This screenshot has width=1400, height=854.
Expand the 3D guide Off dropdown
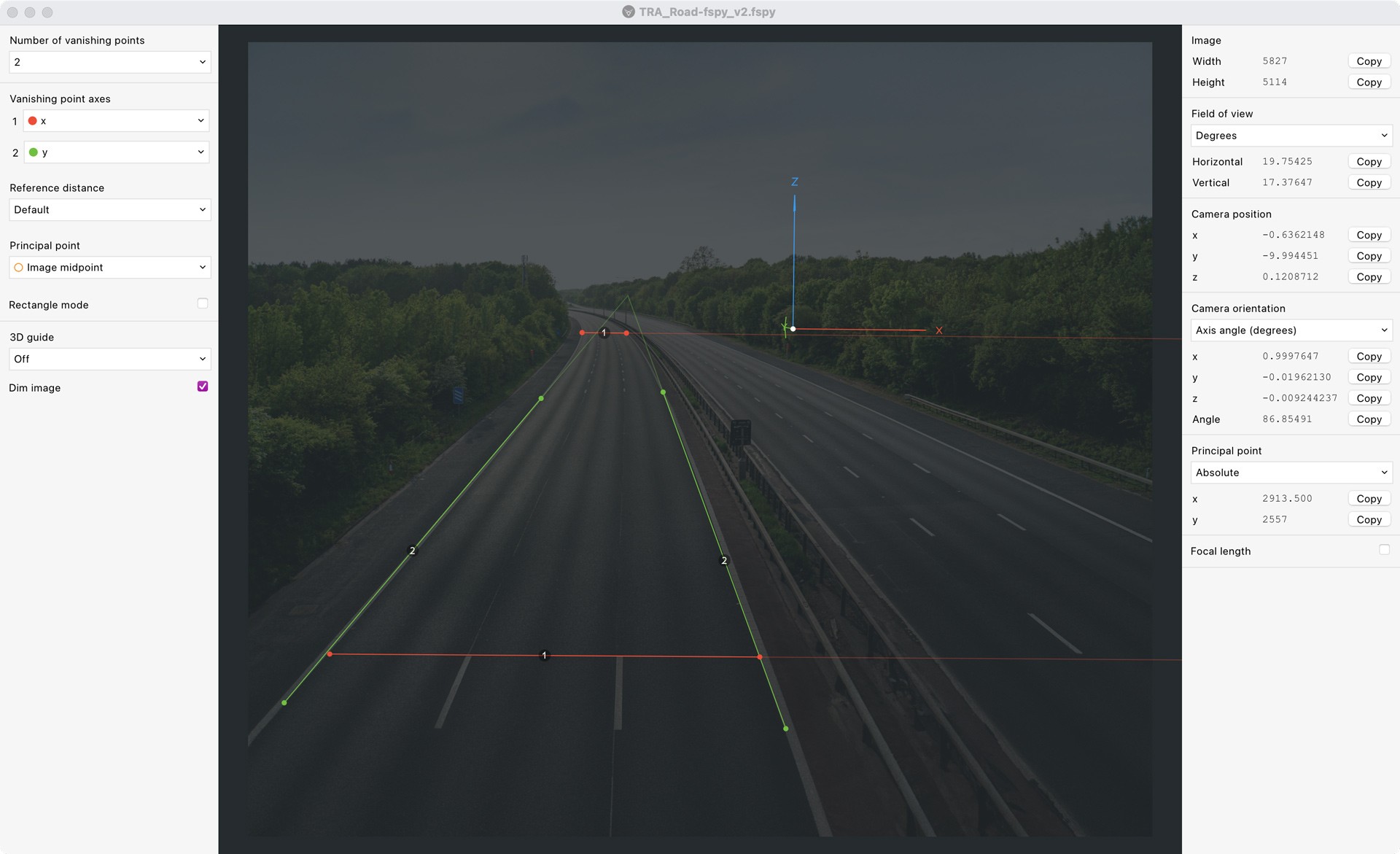pos(109,359)
